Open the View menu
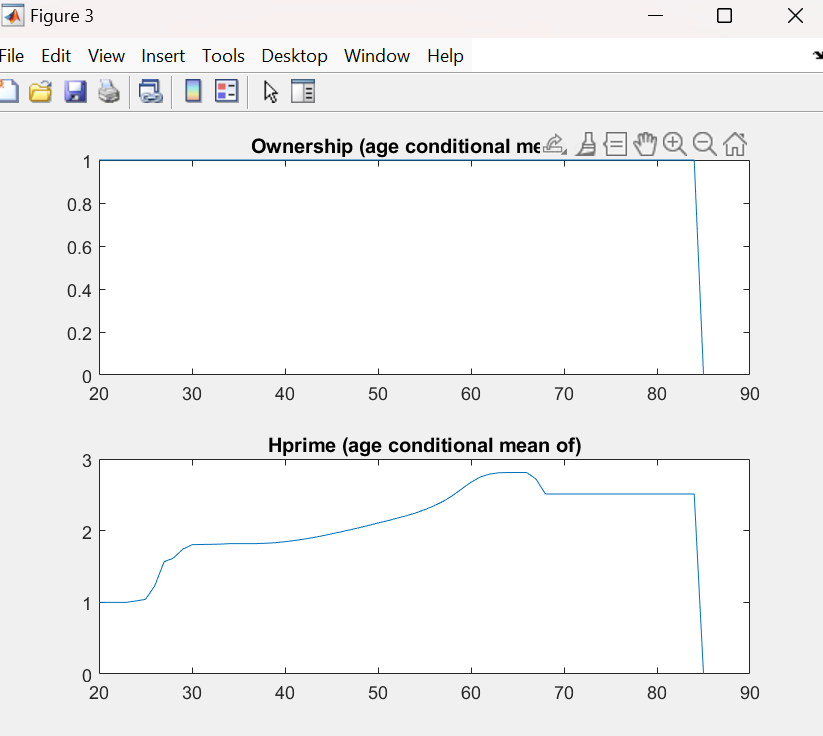The width and height of the screenshot is (823, 736). click(x=106, y=56)
